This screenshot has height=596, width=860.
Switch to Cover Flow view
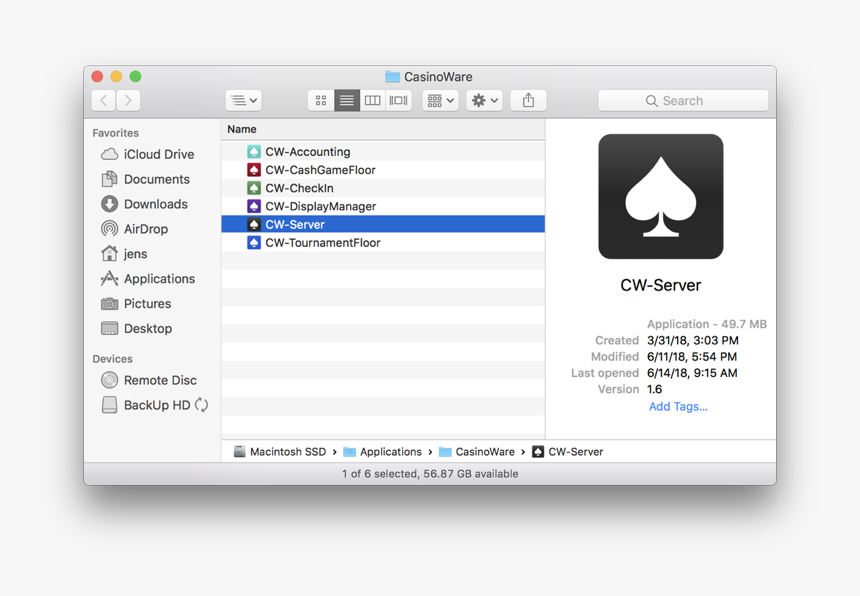(398, 100)
